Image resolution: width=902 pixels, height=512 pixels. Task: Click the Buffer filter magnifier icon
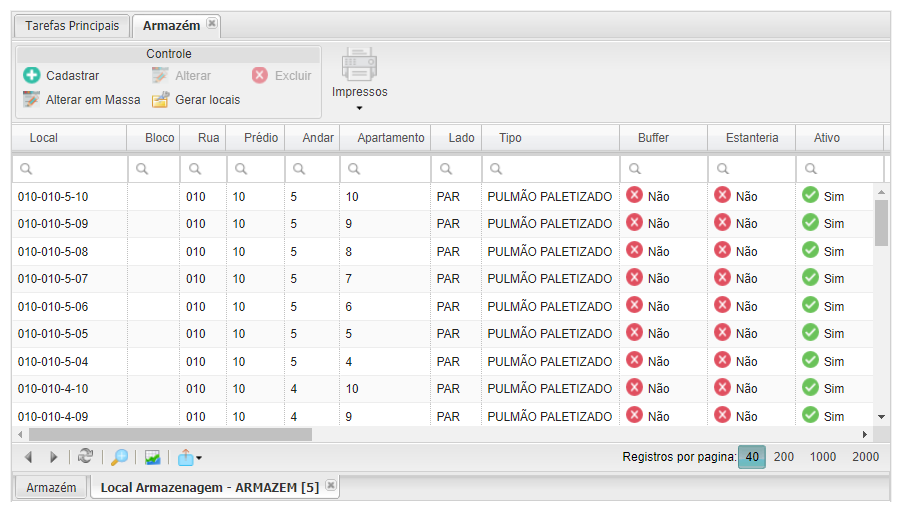(635, 169)
